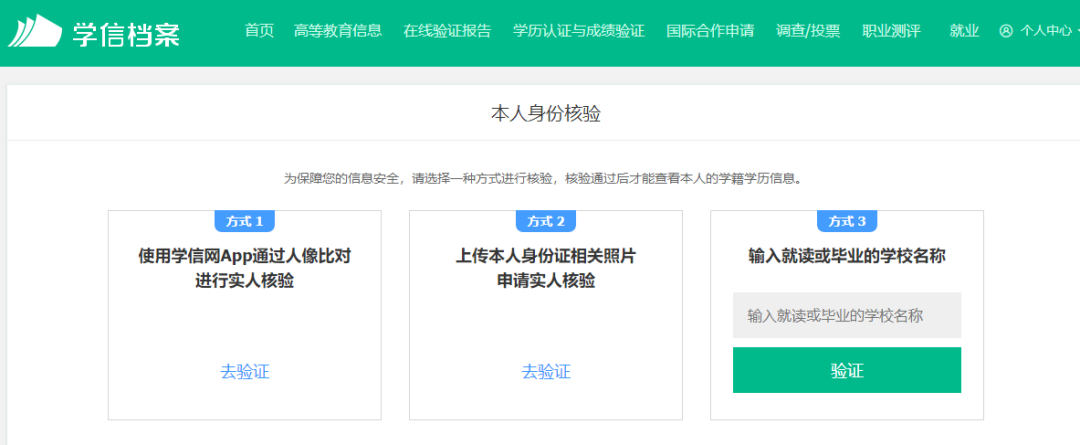Open the 就业 navigation item
Screen dimensions: 1080x445
click(964, 31)
